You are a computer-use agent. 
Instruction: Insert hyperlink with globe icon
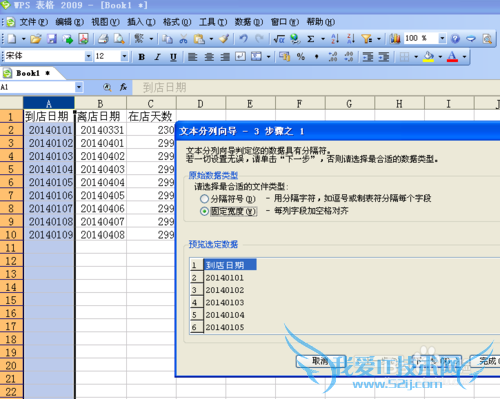click(x=295, y=39)
